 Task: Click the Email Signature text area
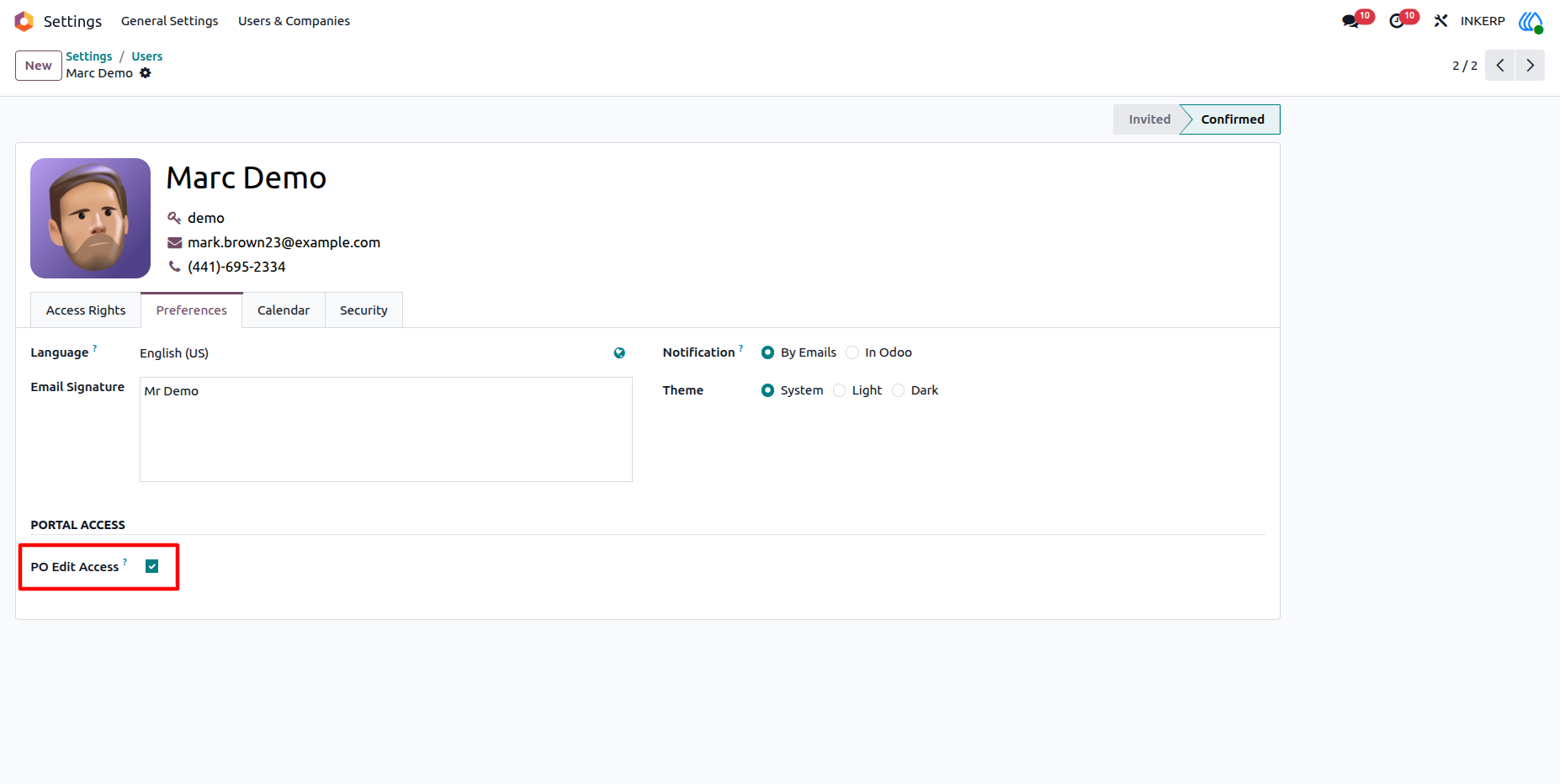386,429
